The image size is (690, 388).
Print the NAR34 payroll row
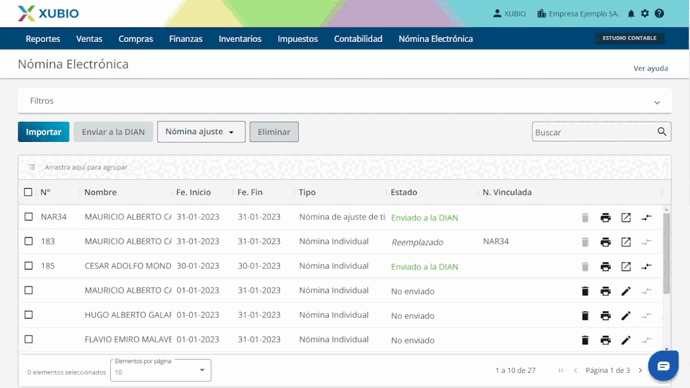tap(606, 217)
